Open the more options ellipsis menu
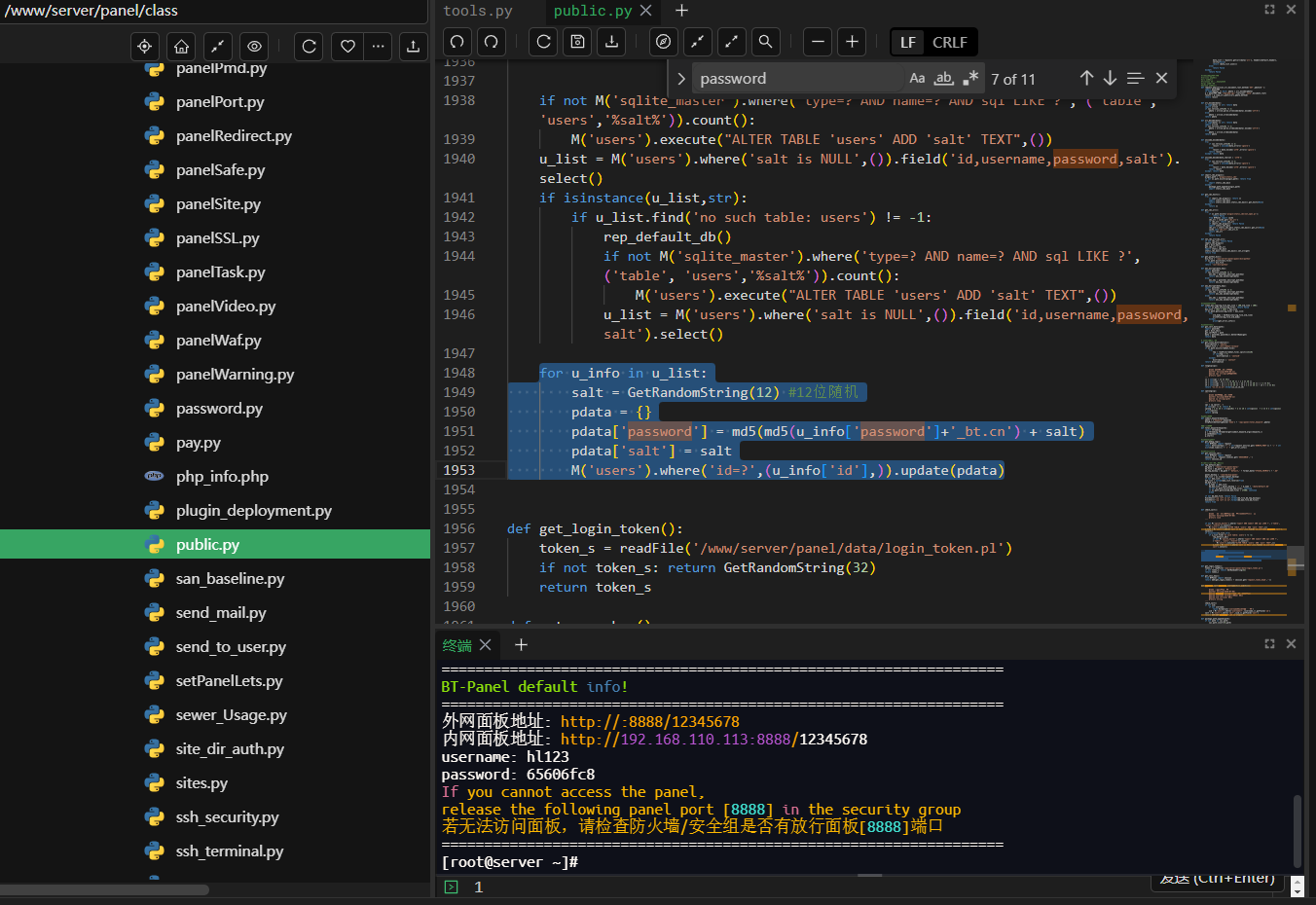Image resolution: width=1316 pixels, height=905 pixels. 379,46
